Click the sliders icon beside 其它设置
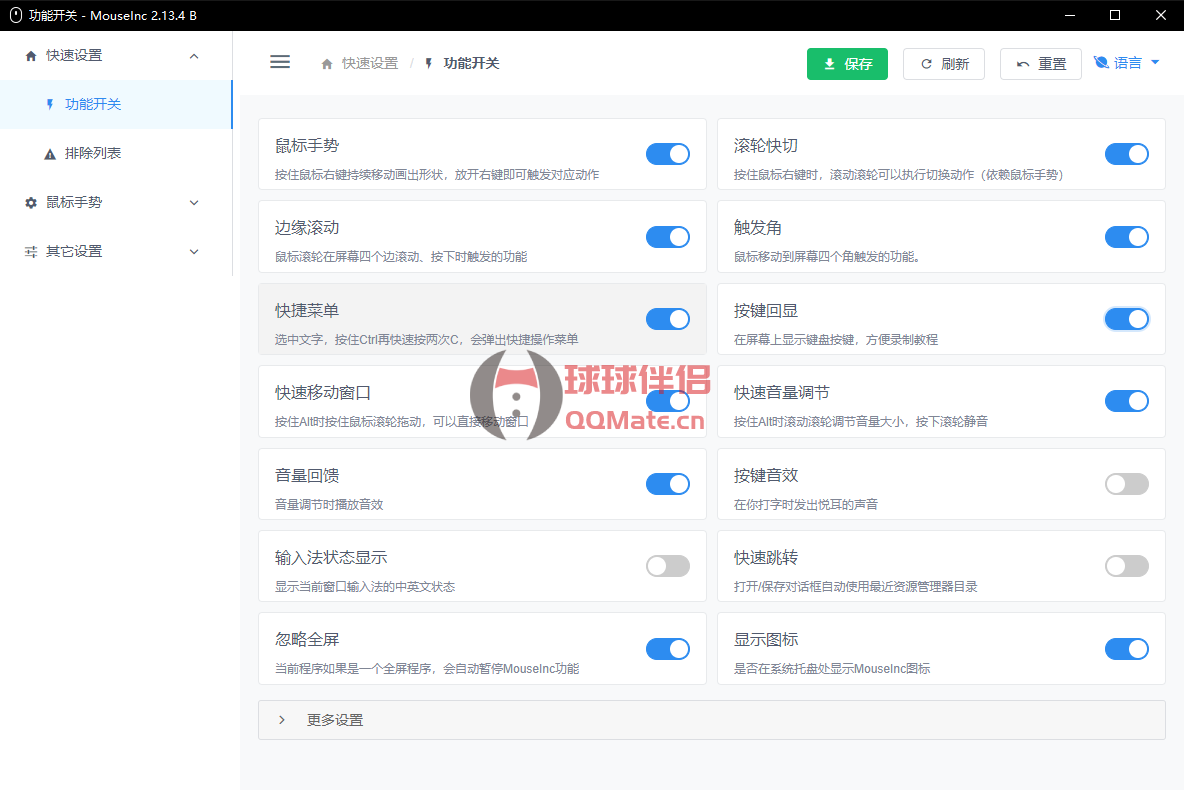This screenshot has width=1184, height=790. pyautogui.click(x=31, y=252)
